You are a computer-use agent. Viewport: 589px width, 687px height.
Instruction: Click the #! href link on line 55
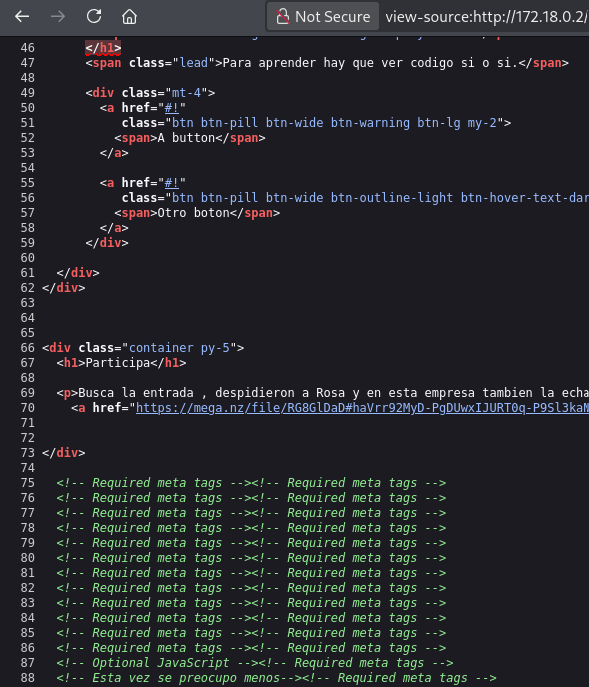pyautogui.click(x=171, y=183)
